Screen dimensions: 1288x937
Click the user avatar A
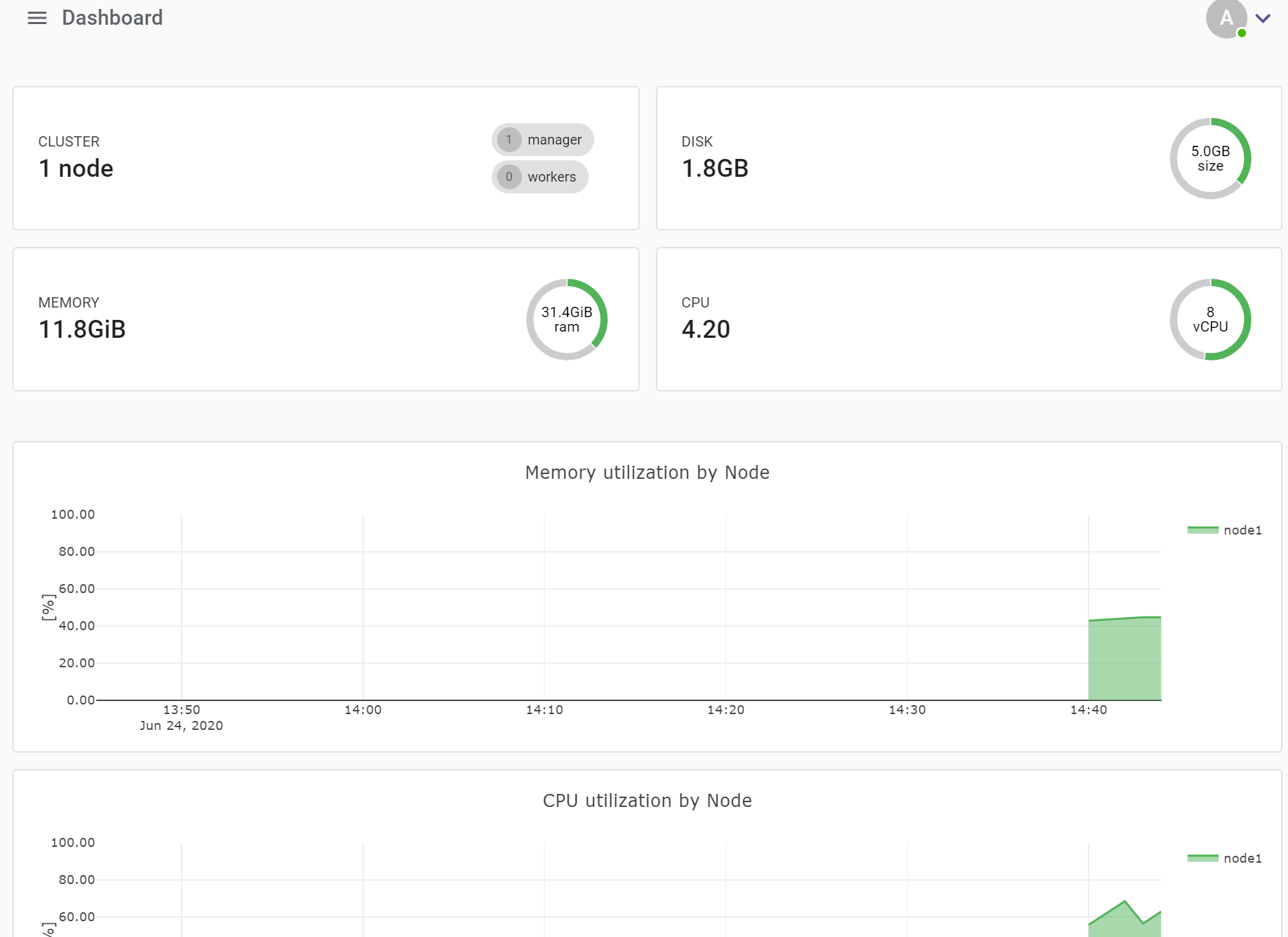[1226, 18]
